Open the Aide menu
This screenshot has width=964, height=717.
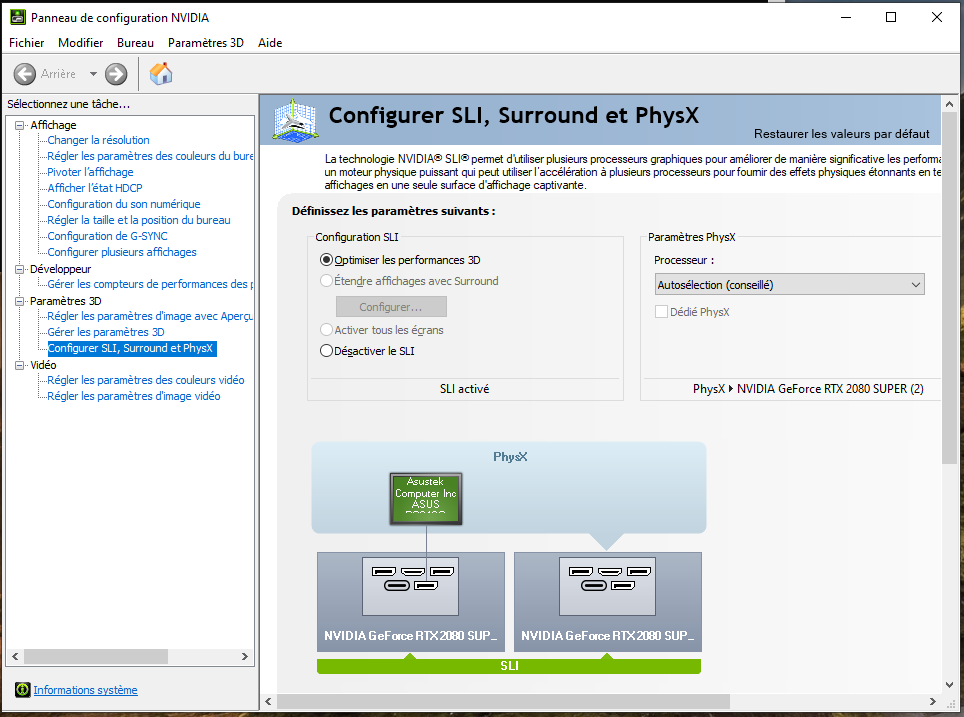click(x=270, y=42)
